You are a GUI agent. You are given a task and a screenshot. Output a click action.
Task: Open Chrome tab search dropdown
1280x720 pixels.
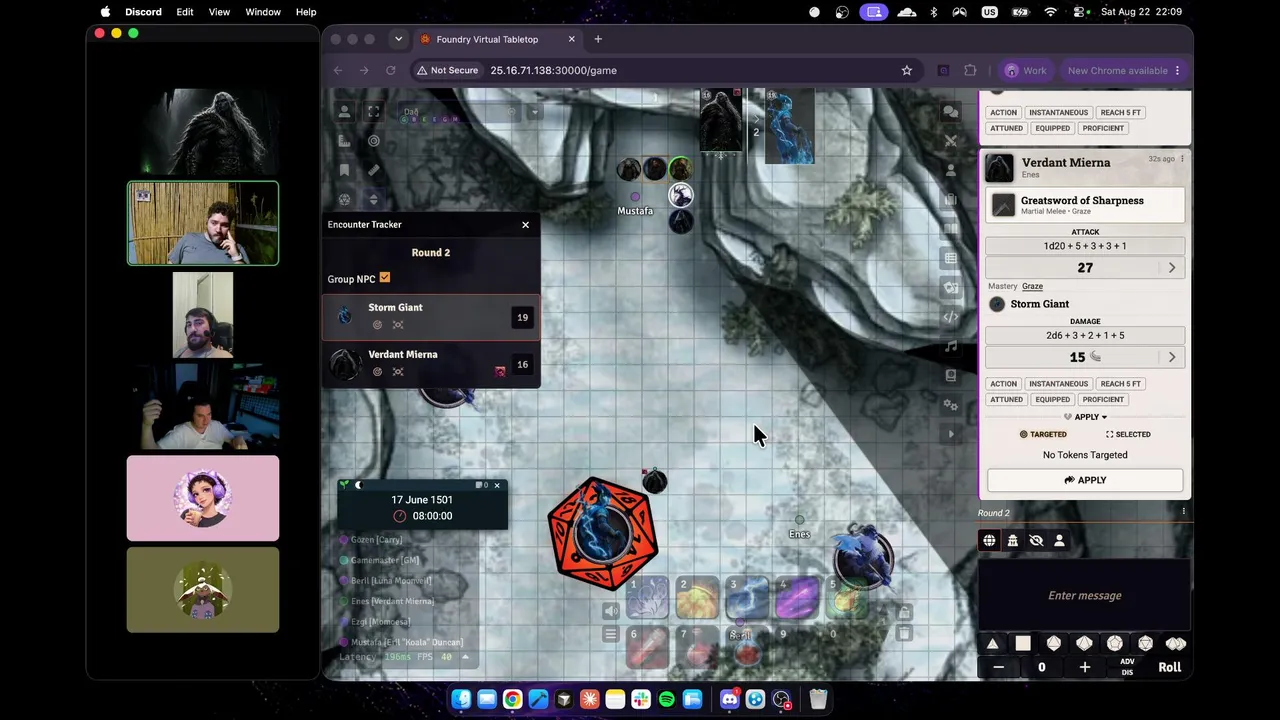pos(398,39)
